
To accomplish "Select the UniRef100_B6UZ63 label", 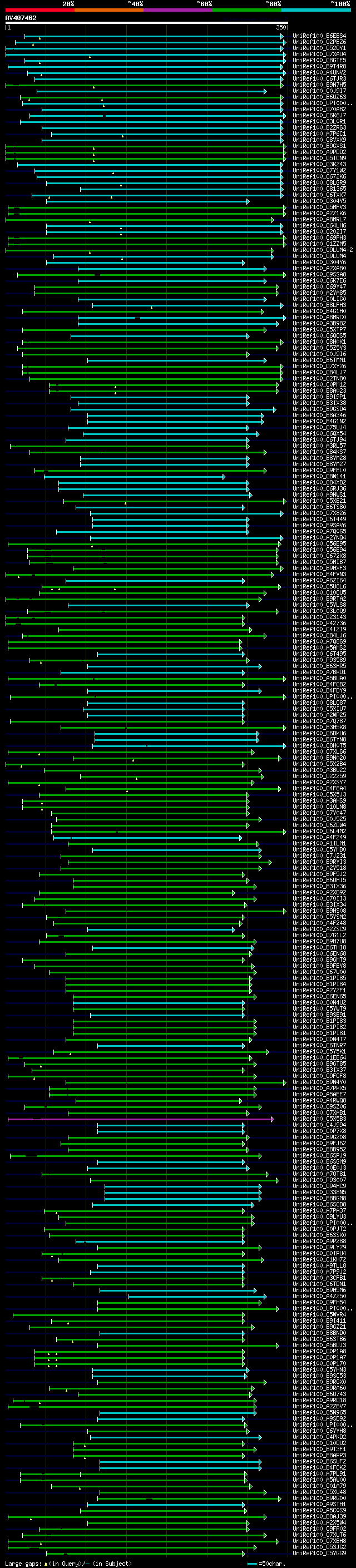I will tap(319, 97).
